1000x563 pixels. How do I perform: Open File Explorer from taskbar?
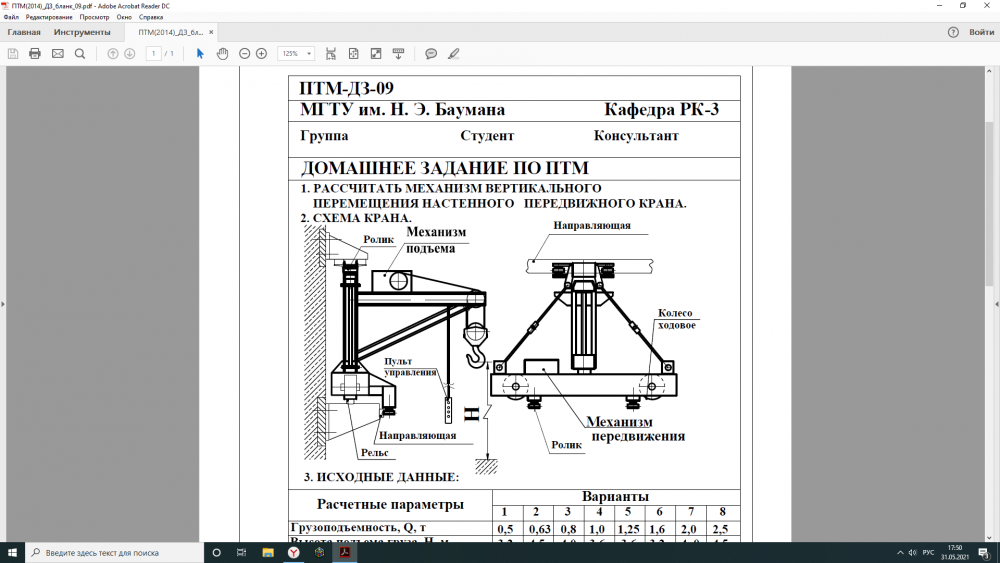[x=268, y=553]
